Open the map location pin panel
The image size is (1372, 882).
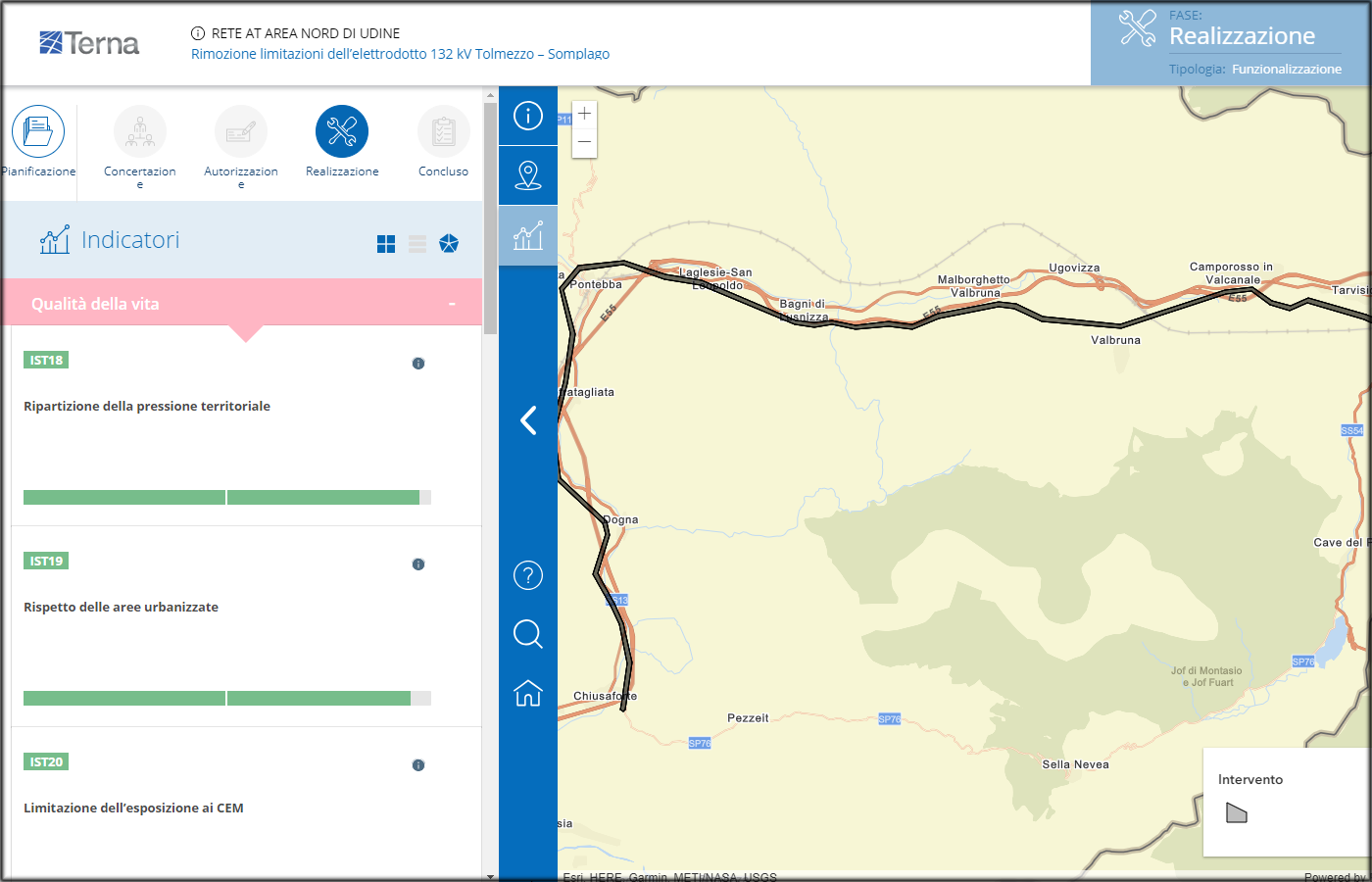click(x=528, y=175)
